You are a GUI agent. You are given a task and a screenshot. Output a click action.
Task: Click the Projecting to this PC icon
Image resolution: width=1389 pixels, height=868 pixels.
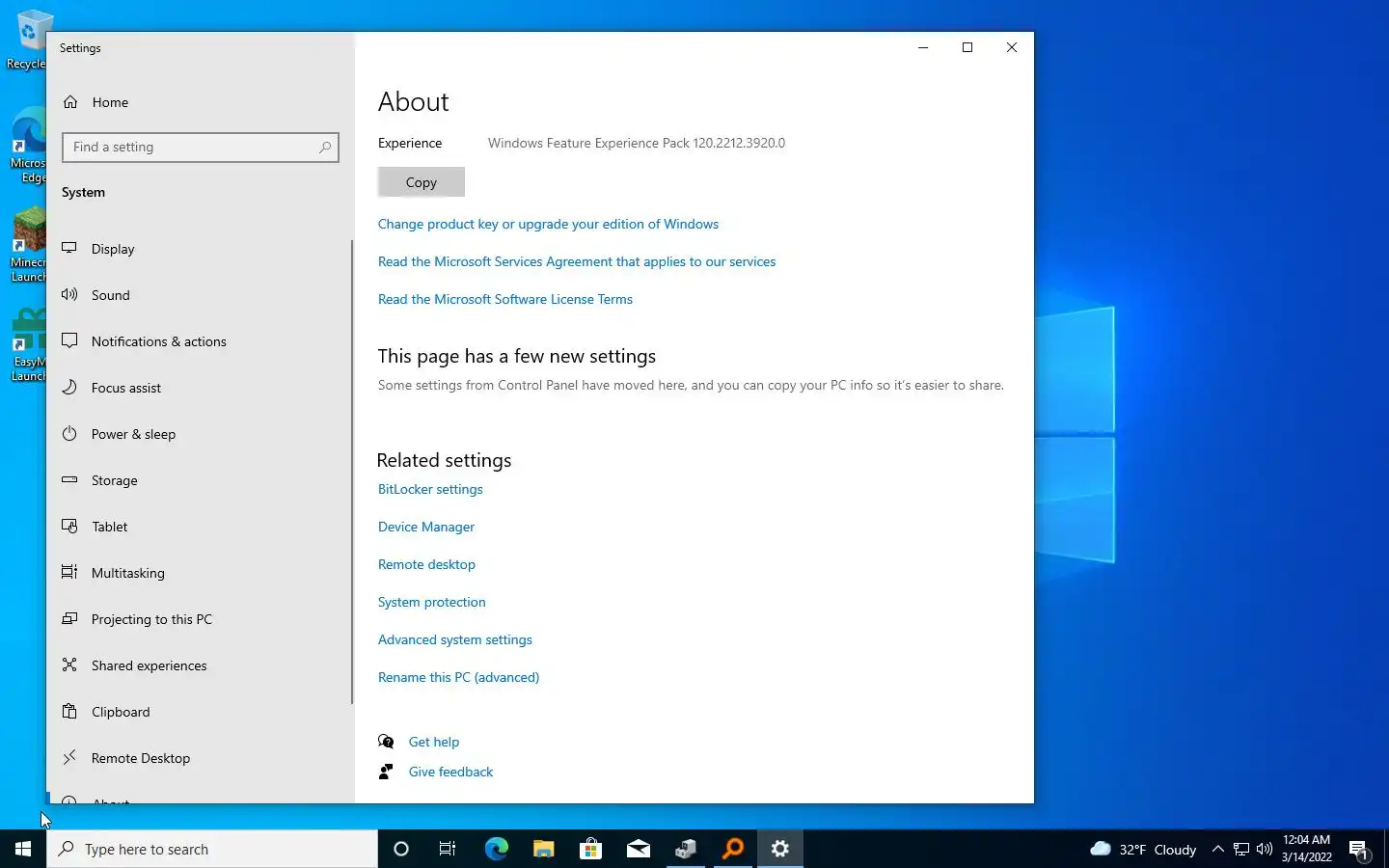coord(69,618)
